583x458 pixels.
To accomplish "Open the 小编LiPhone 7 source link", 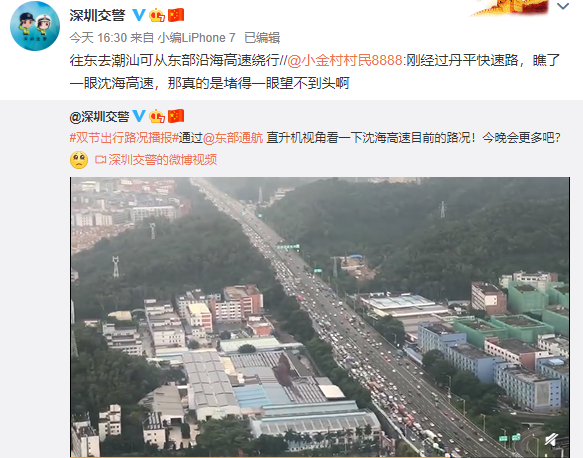I will pyautogui.click(x=197, y=38).
